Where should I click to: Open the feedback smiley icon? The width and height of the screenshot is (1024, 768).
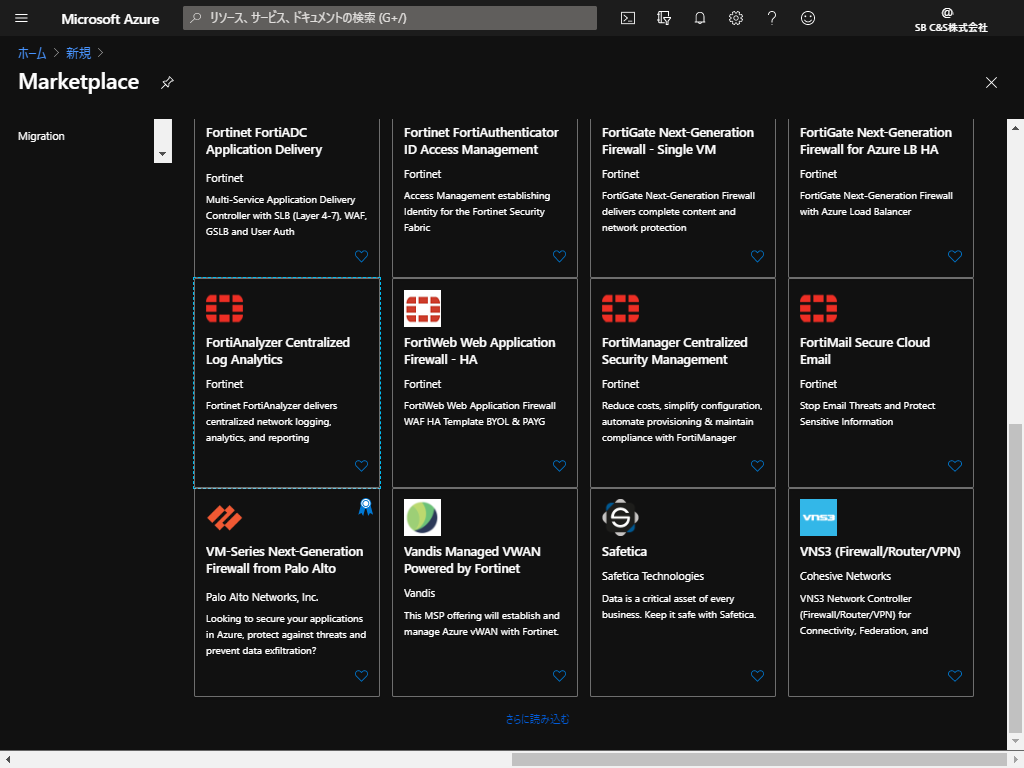(x=808, y=18)
